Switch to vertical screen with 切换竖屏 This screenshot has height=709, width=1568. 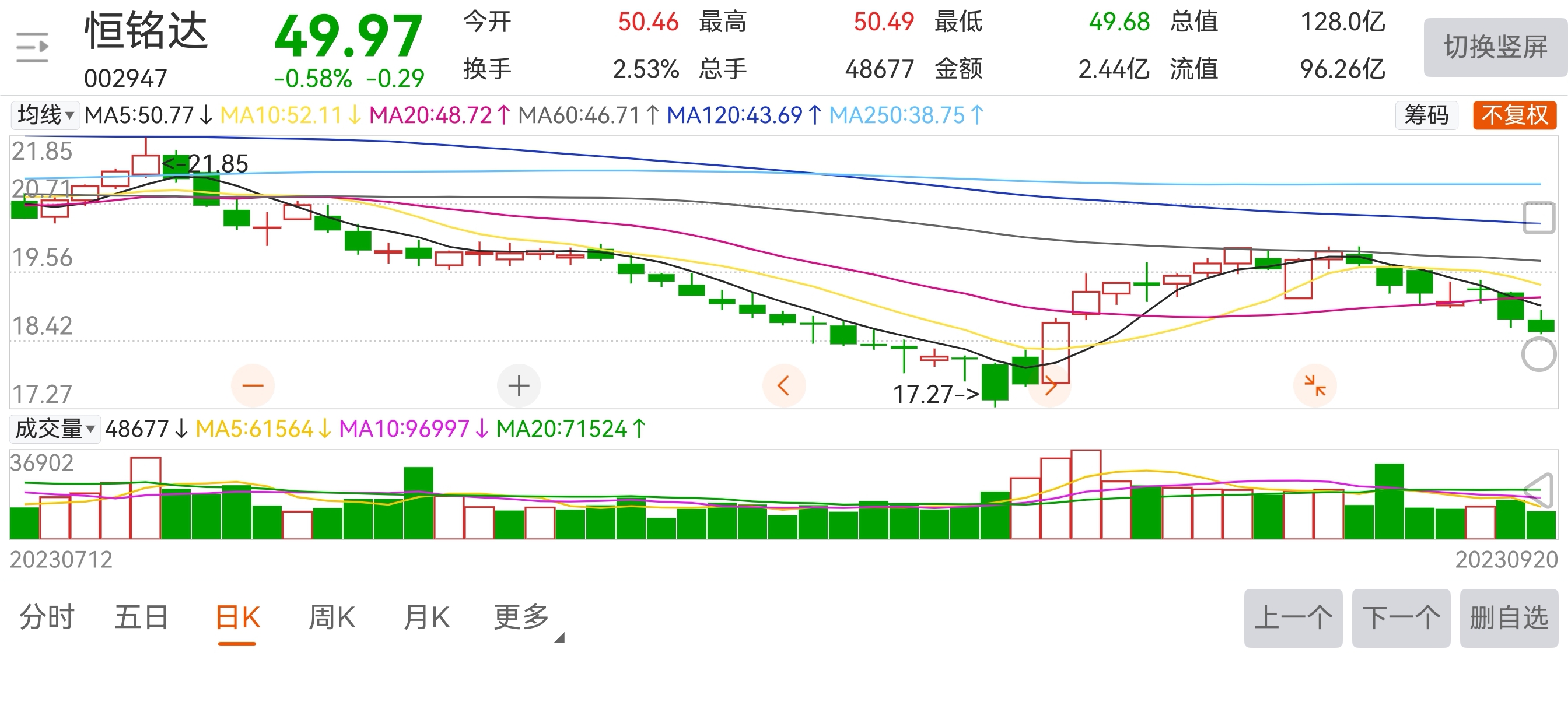click(1495, 47)
